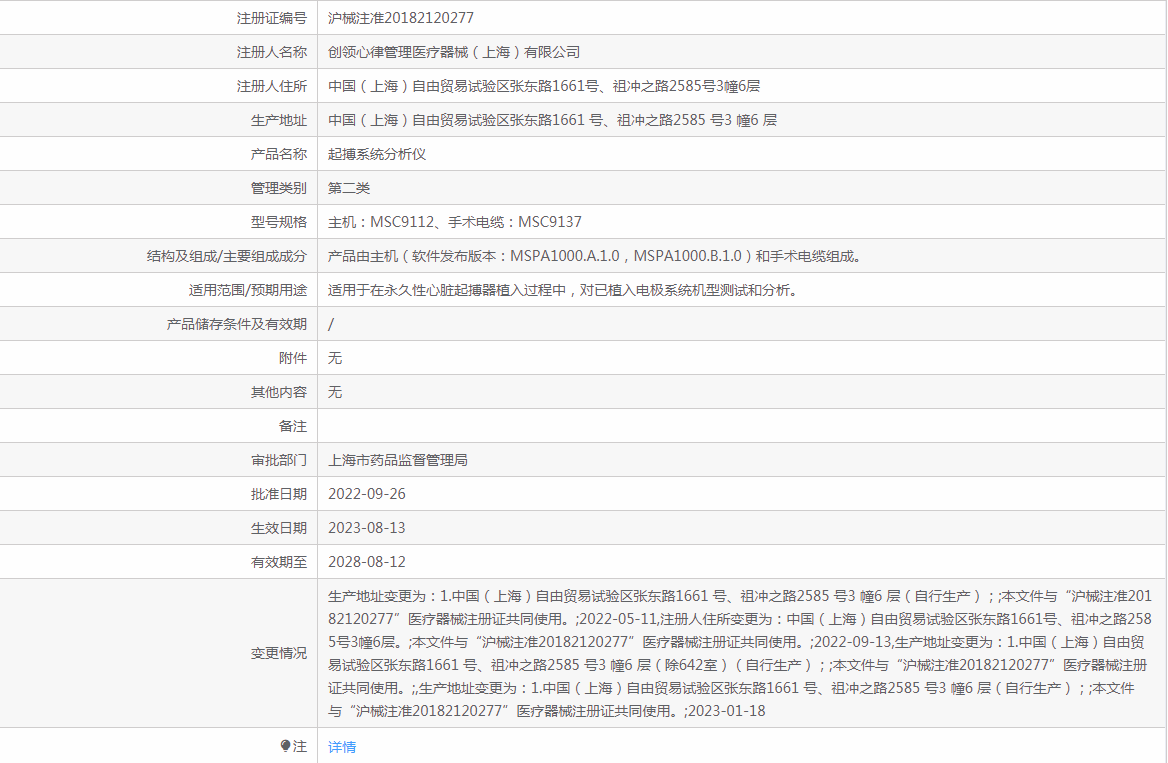Click the 备注 label
Screen dimensions: 1168x763
pos(293,426)
